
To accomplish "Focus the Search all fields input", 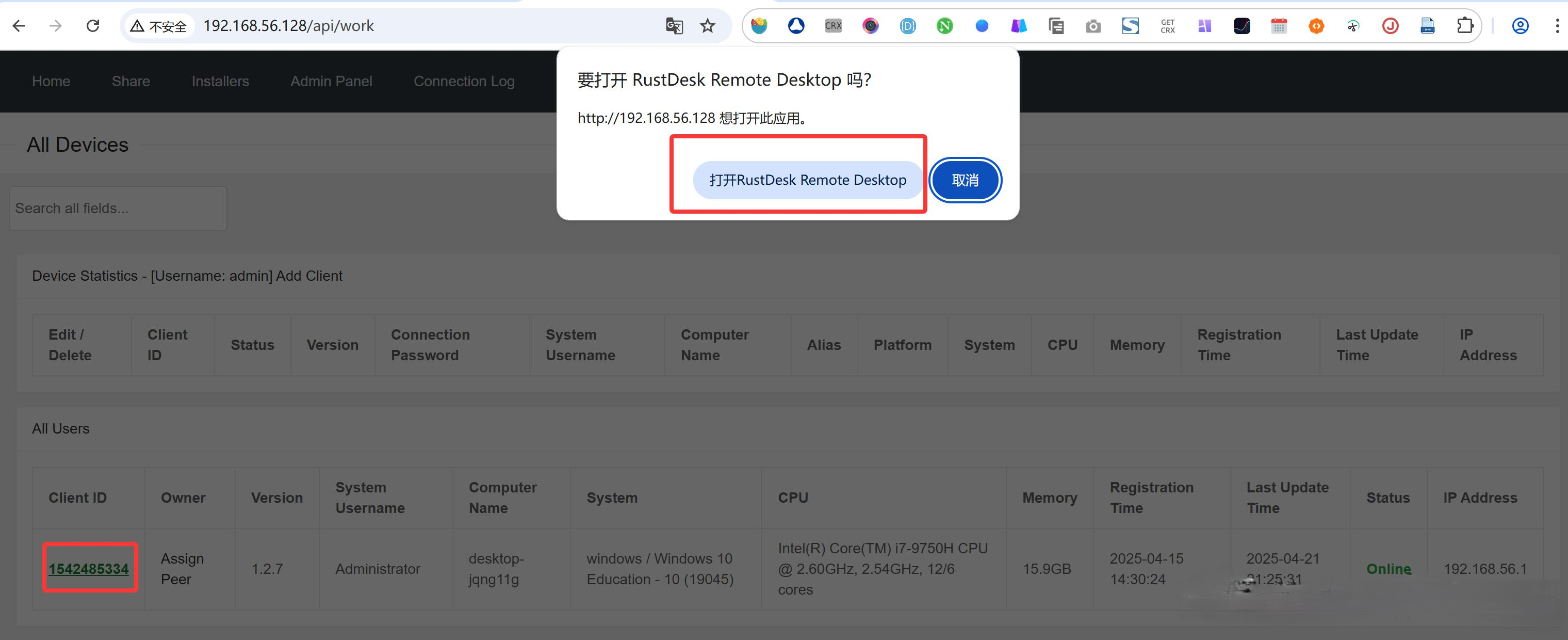I will tap(118, 209).
